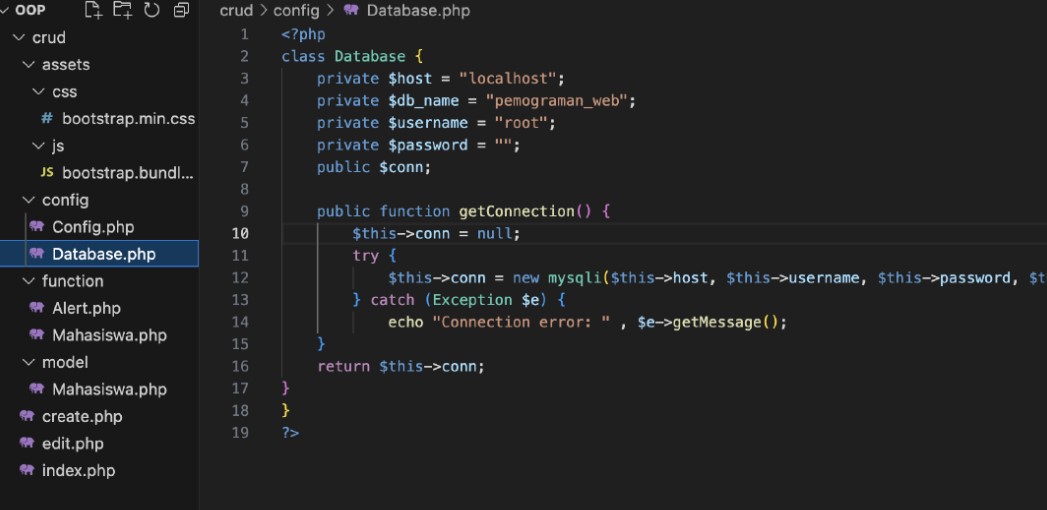The image size is (1047, 510).
Task: Click the PHP elephant icon beside index.php
Action: pyautogui.click(x=27, y=471)
